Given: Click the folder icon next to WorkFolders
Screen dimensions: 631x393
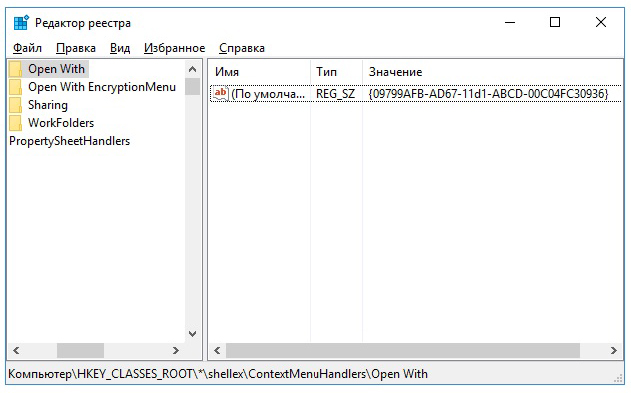Looking at the screenshot, I should (x=16, y=123).
